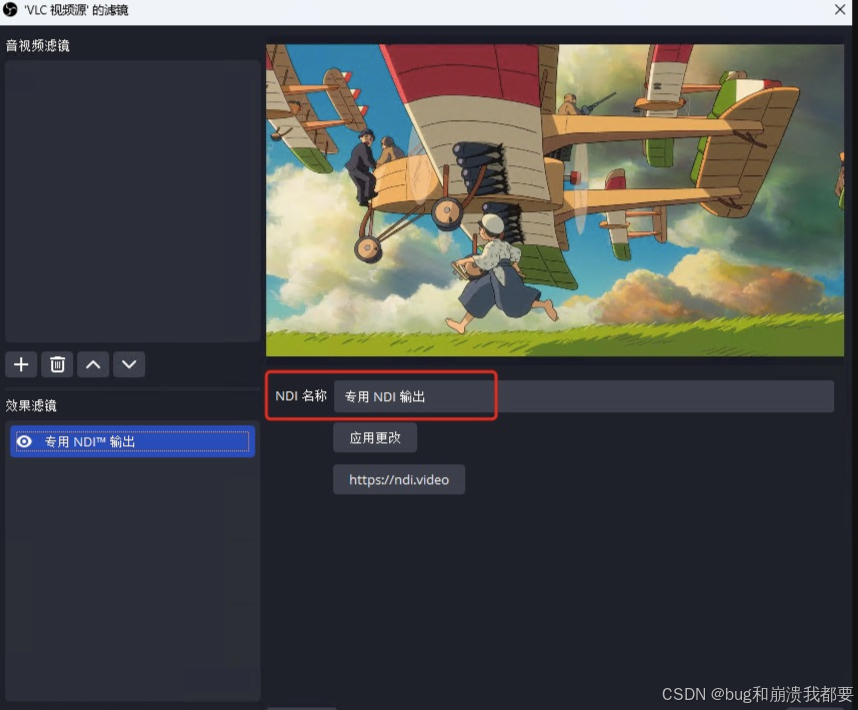Apply changes with 应用更改 button
Viewport: 858px width, 710px height.
tap(375, 438)
